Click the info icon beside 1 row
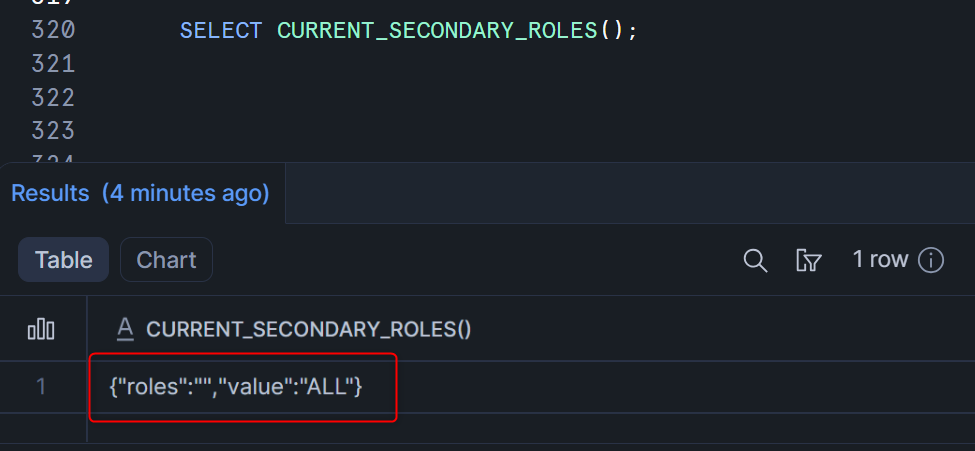Image resolution: width=975 pixels, height=451 pixels. (x=931, y=261)
